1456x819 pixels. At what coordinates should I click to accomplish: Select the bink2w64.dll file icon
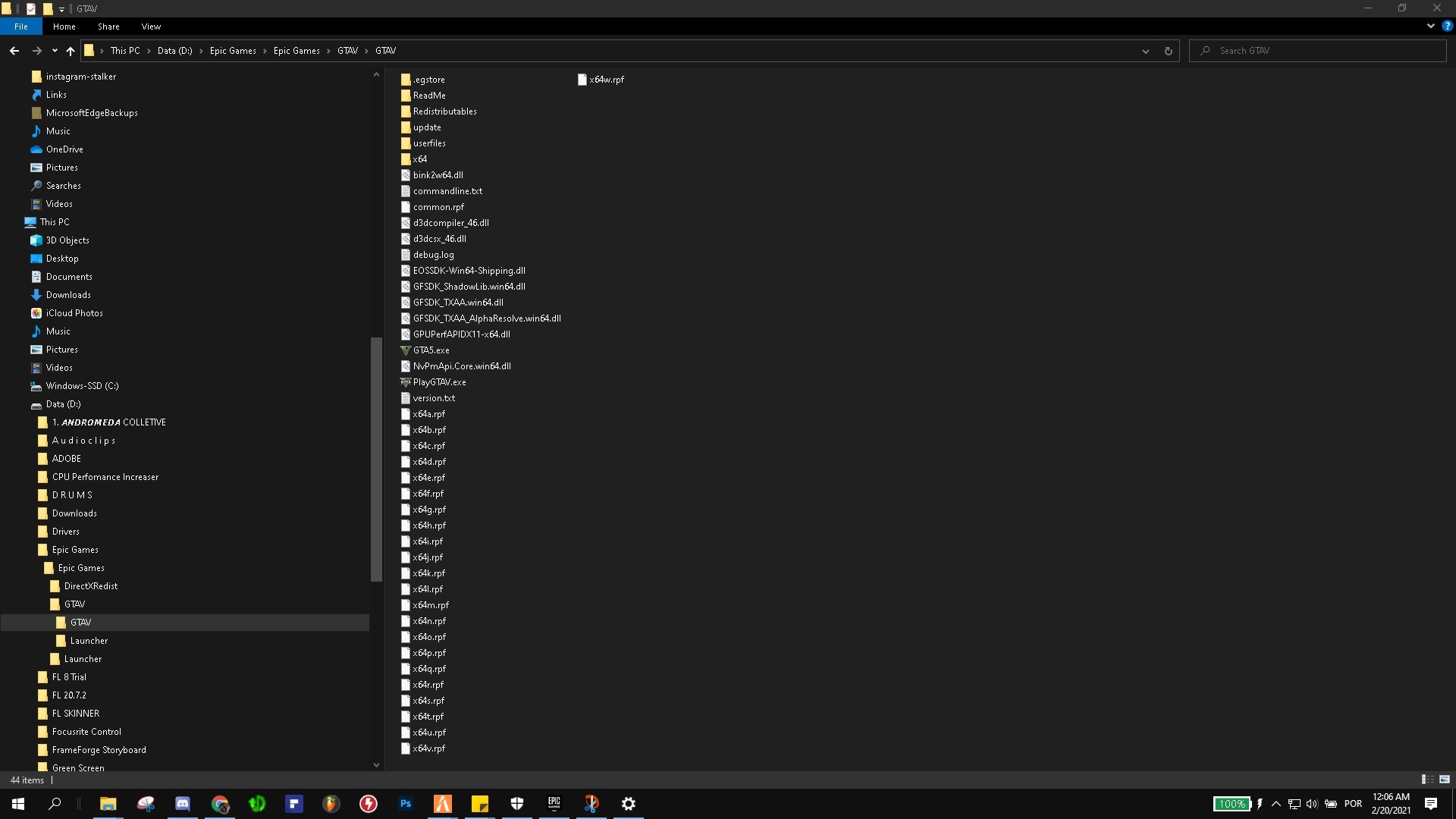coord(406,175)
